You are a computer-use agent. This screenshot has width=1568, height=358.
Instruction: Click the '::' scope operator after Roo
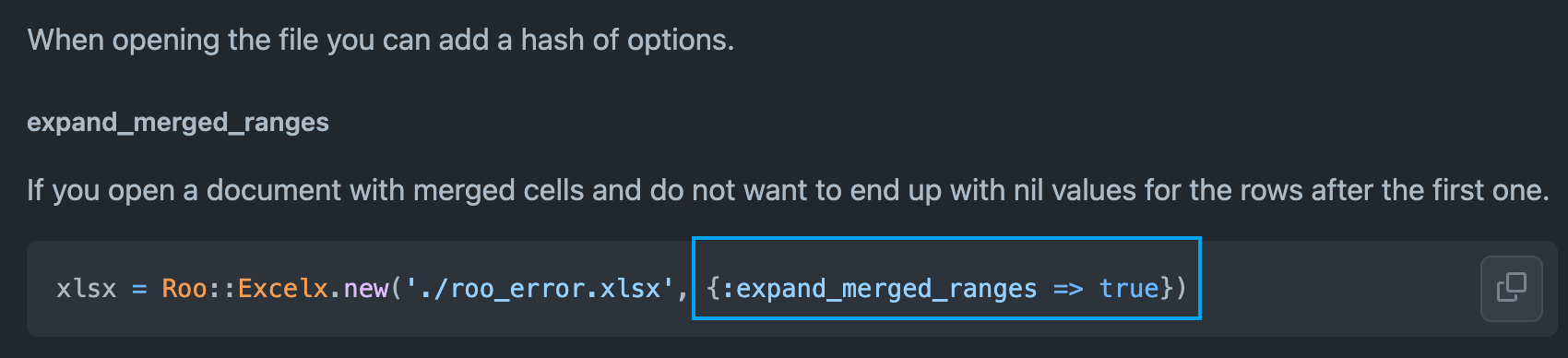point(222,289)
